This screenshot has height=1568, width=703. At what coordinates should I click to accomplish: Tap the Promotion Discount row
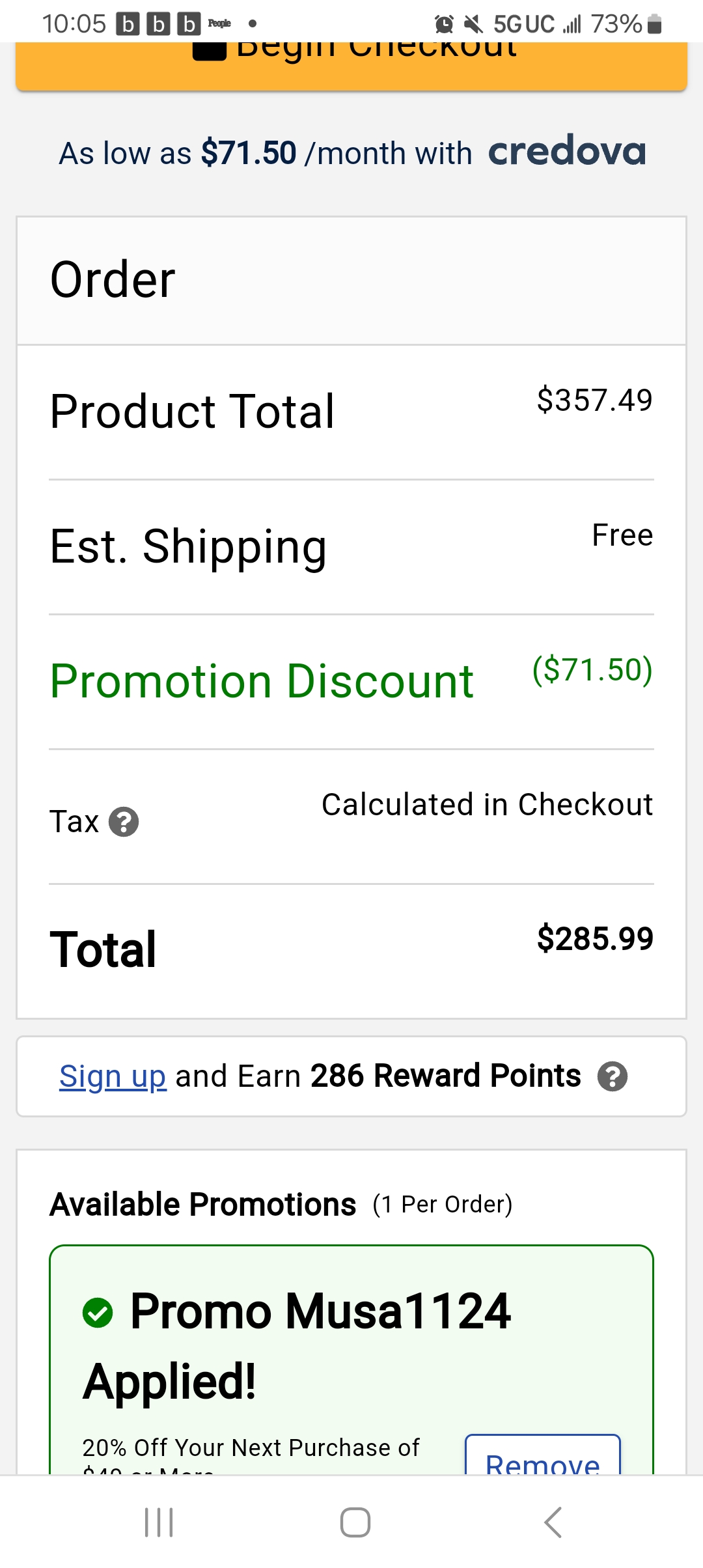tap(351, 682)
